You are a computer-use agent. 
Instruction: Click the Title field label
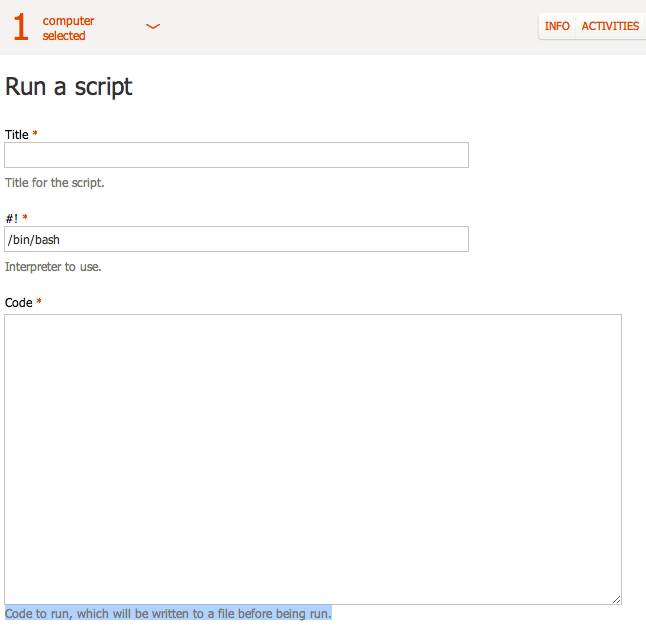coord(16,135)
